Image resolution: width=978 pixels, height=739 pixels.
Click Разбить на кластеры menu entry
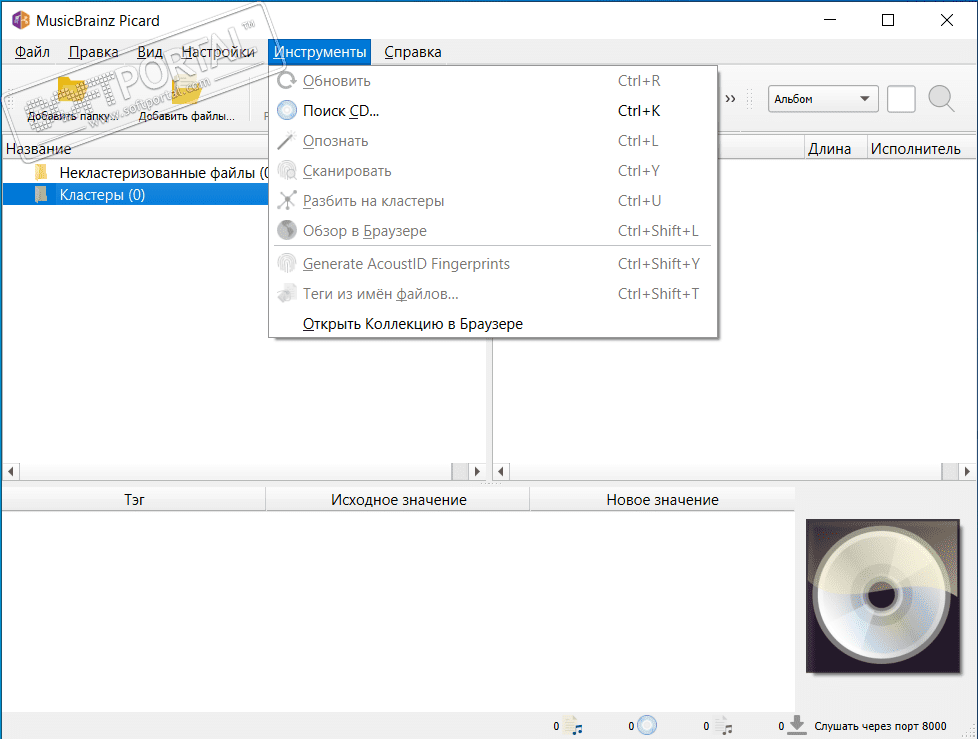click(x=493, y=201)
